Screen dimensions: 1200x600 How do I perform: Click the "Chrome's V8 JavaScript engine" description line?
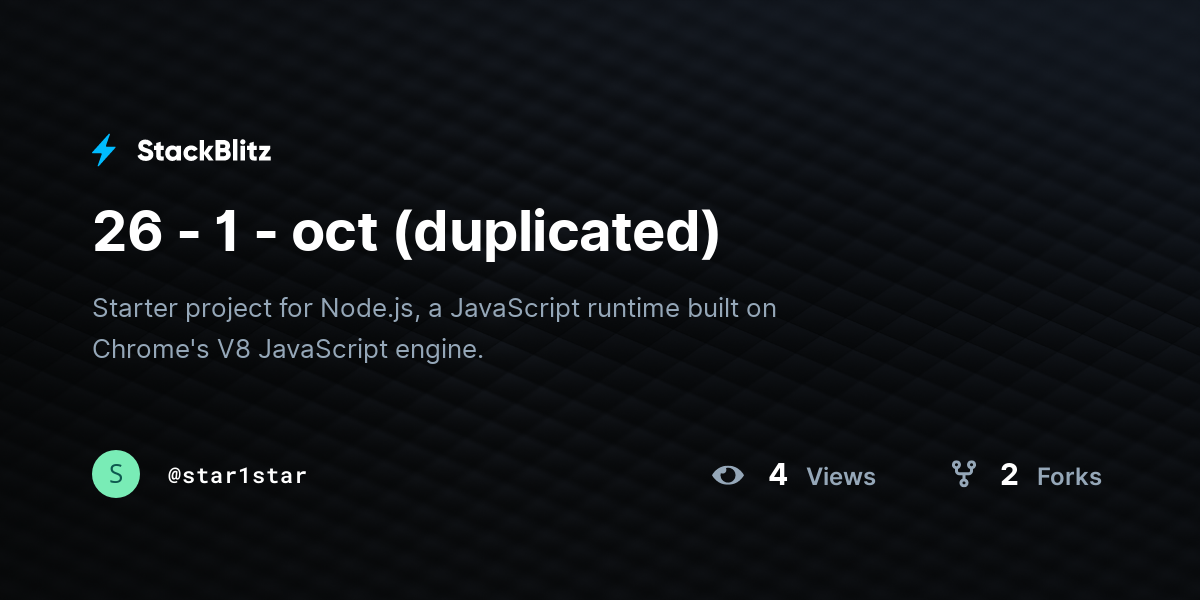click(288, 350)
